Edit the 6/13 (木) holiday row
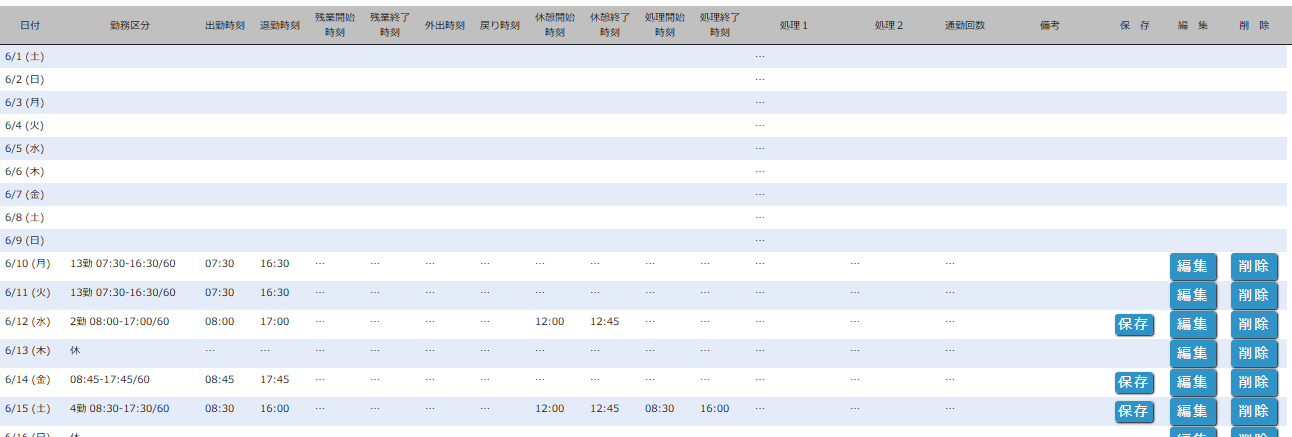 click(1193, 353)
